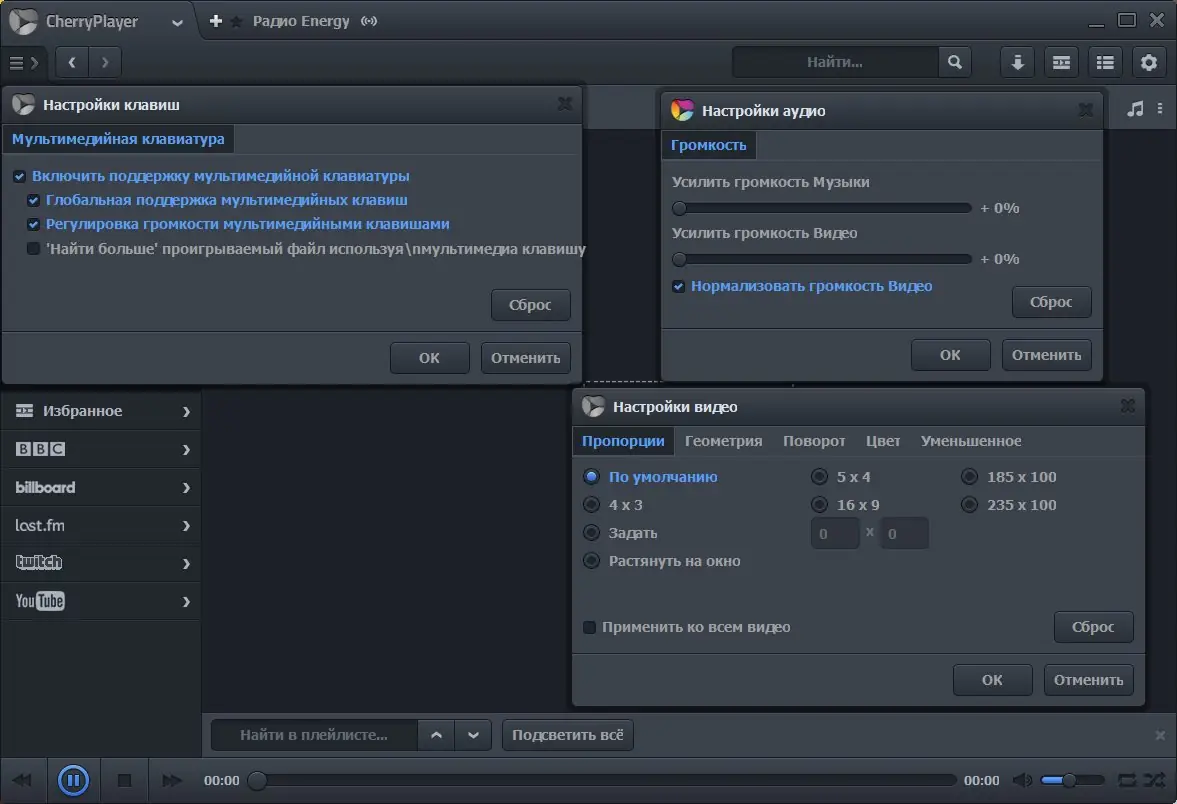Image resolution: width=1177 pixels, height=804 pixels.
Task: Check 'Применить ко всем видео'
Action: point(590,627)
